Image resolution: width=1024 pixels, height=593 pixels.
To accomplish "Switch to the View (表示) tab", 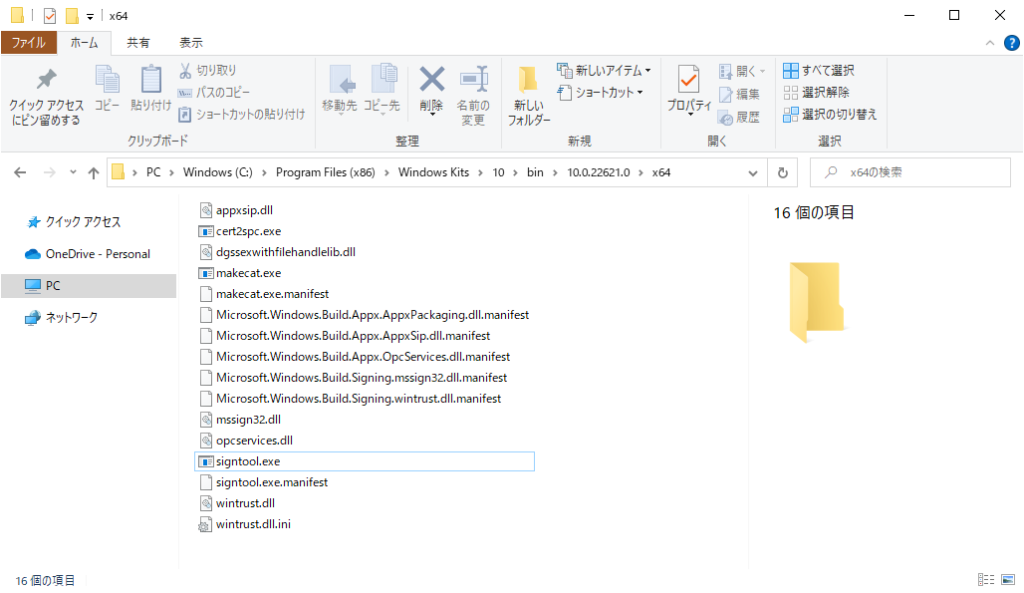I will (191, 43).
